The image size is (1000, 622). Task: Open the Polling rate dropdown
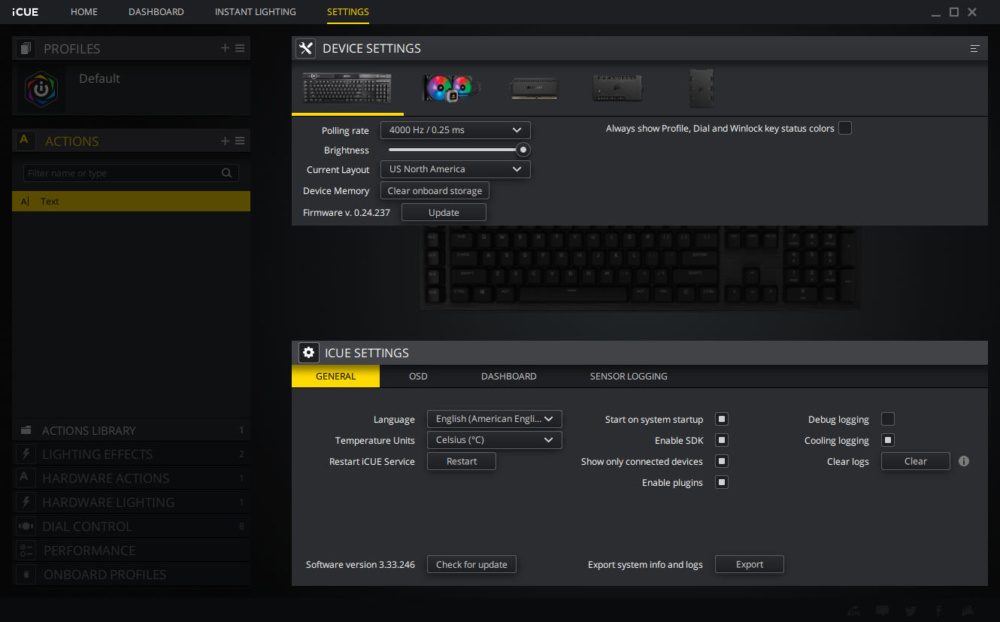[455, 130]
